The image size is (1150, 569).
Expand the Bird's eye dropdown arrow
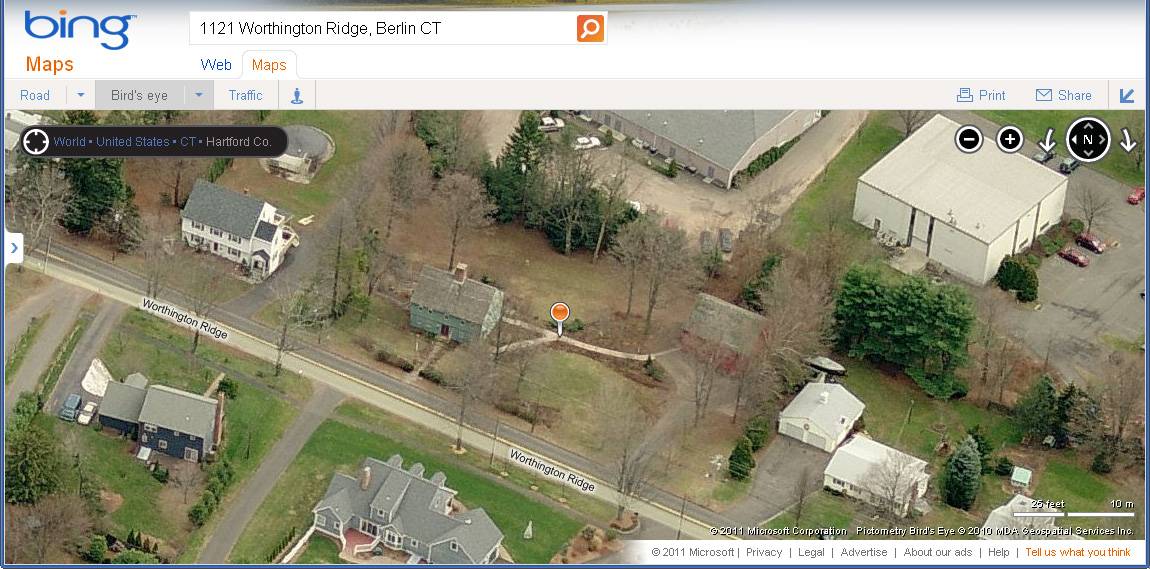click(x=199, y=95)
